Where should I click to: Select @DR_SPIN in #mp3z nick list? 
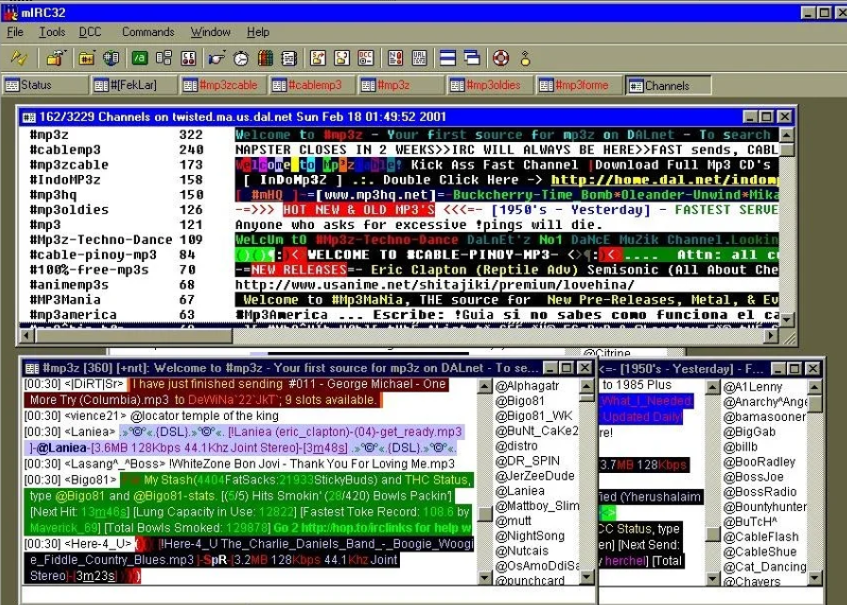pyautogui.click(x=528, y=461)
